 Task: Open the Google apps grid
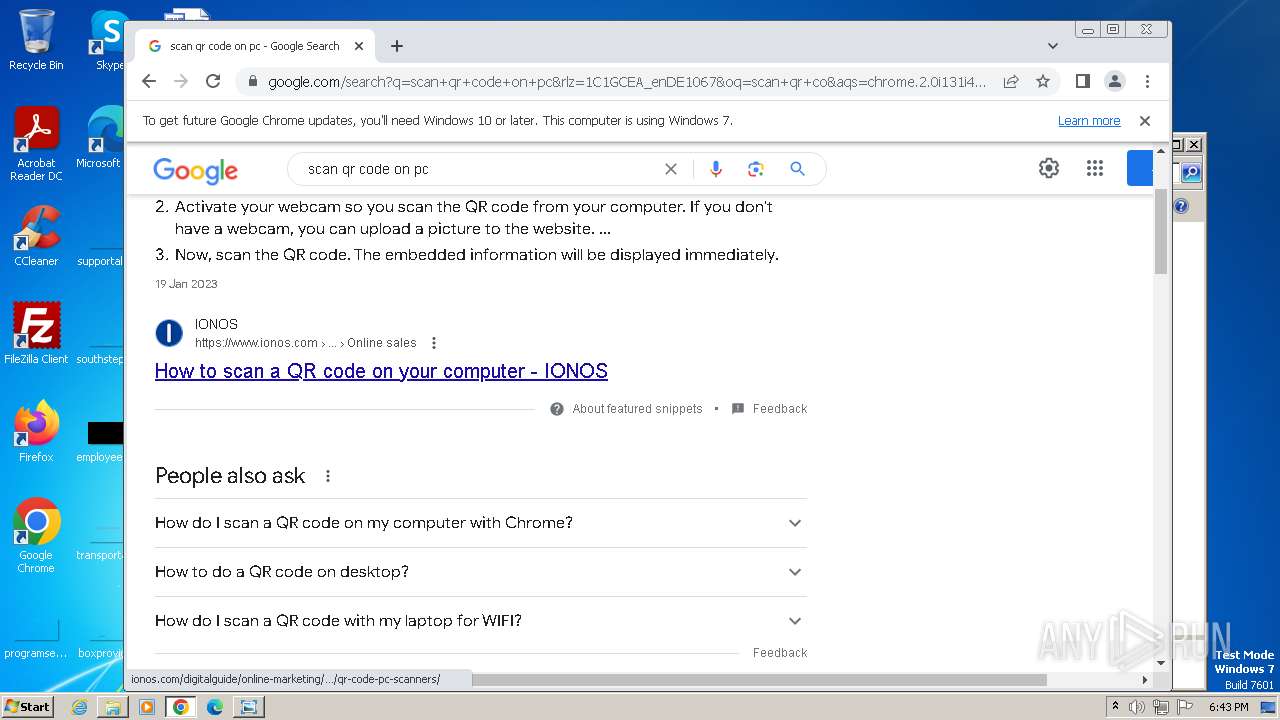(1095, 168)
